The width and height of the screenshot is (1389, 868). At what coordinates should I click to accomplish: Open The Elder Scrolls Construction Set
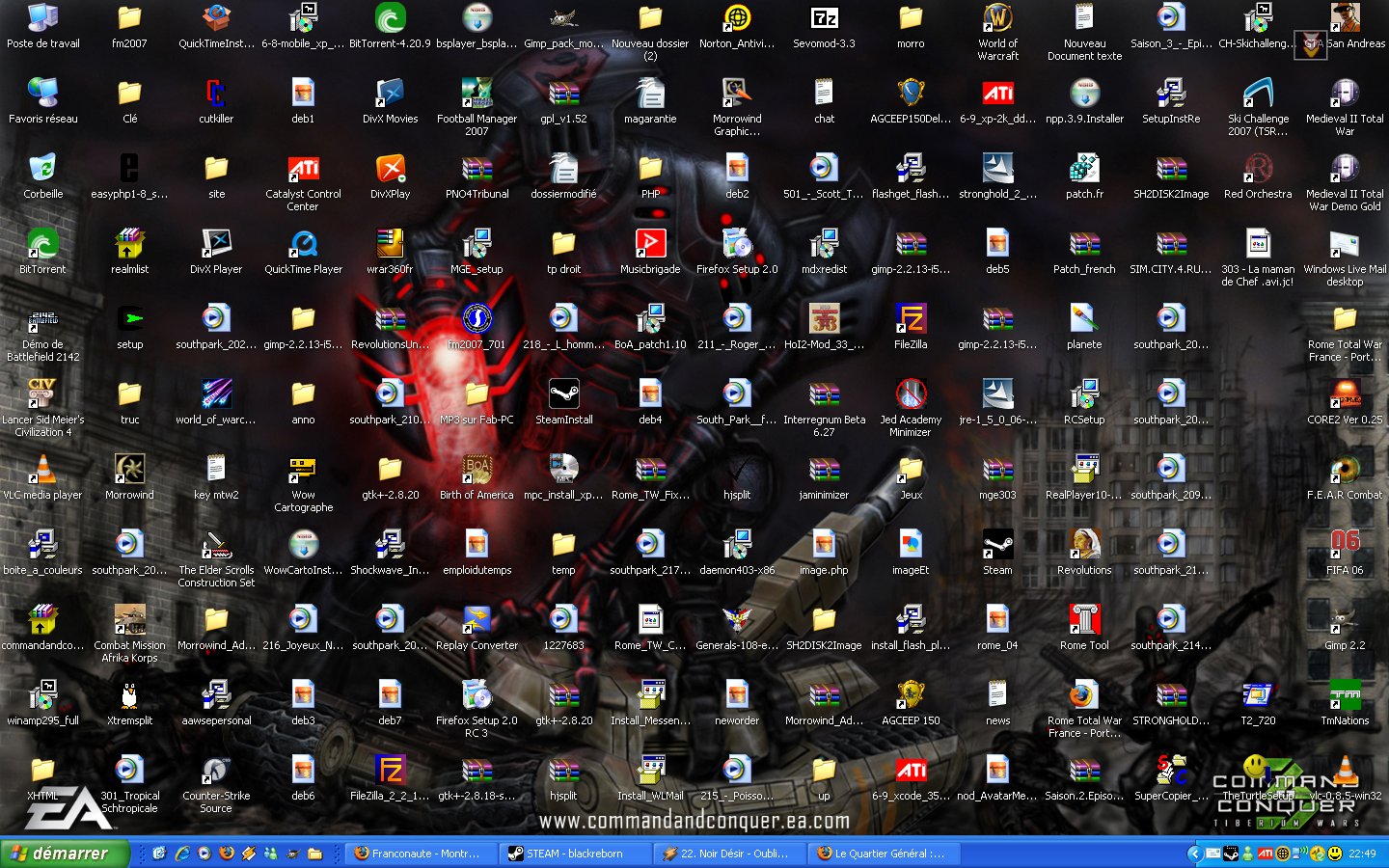(217, 558)
